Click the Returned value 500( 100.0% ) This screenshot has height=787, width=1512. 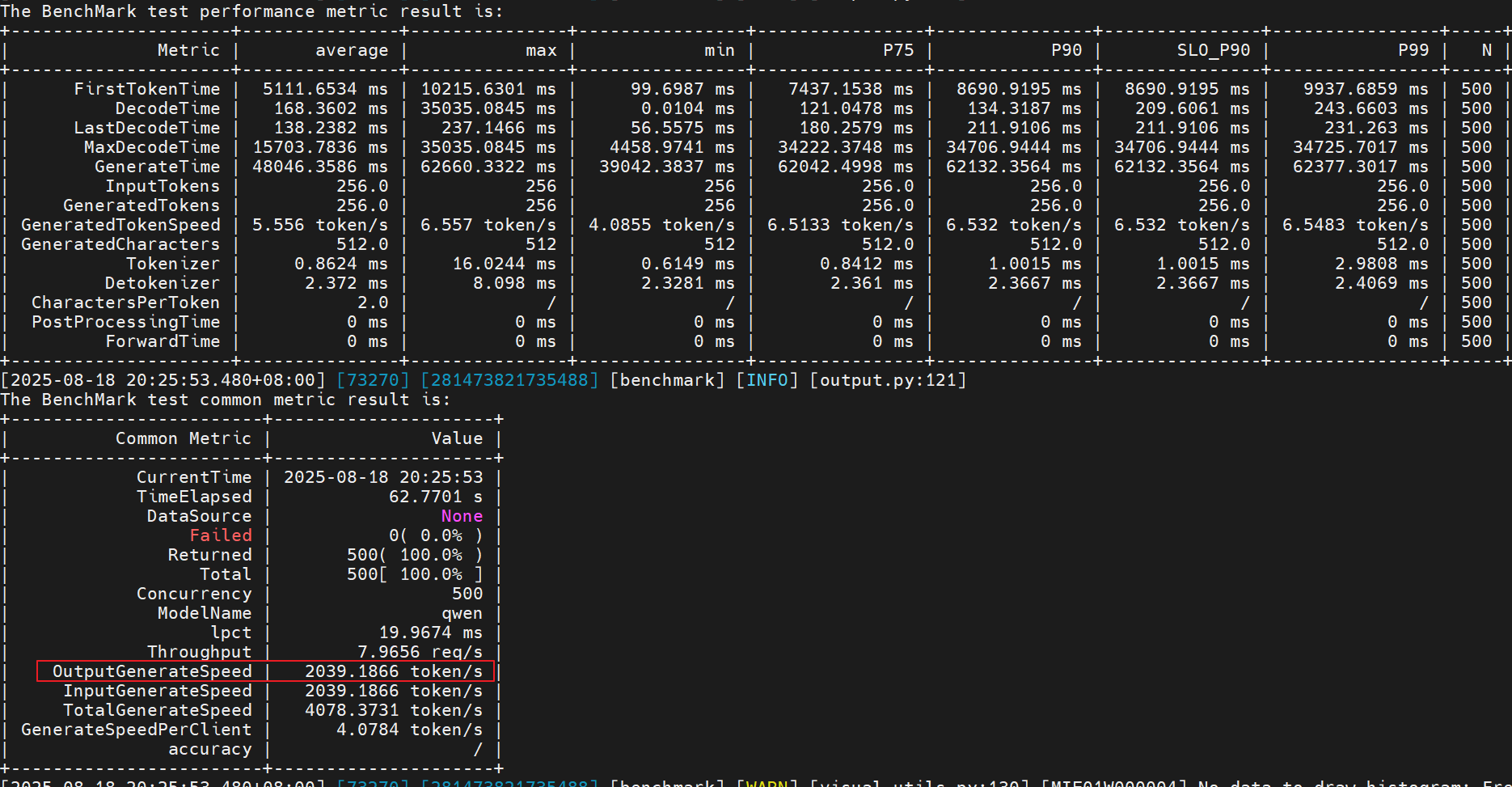coord(415,555)
